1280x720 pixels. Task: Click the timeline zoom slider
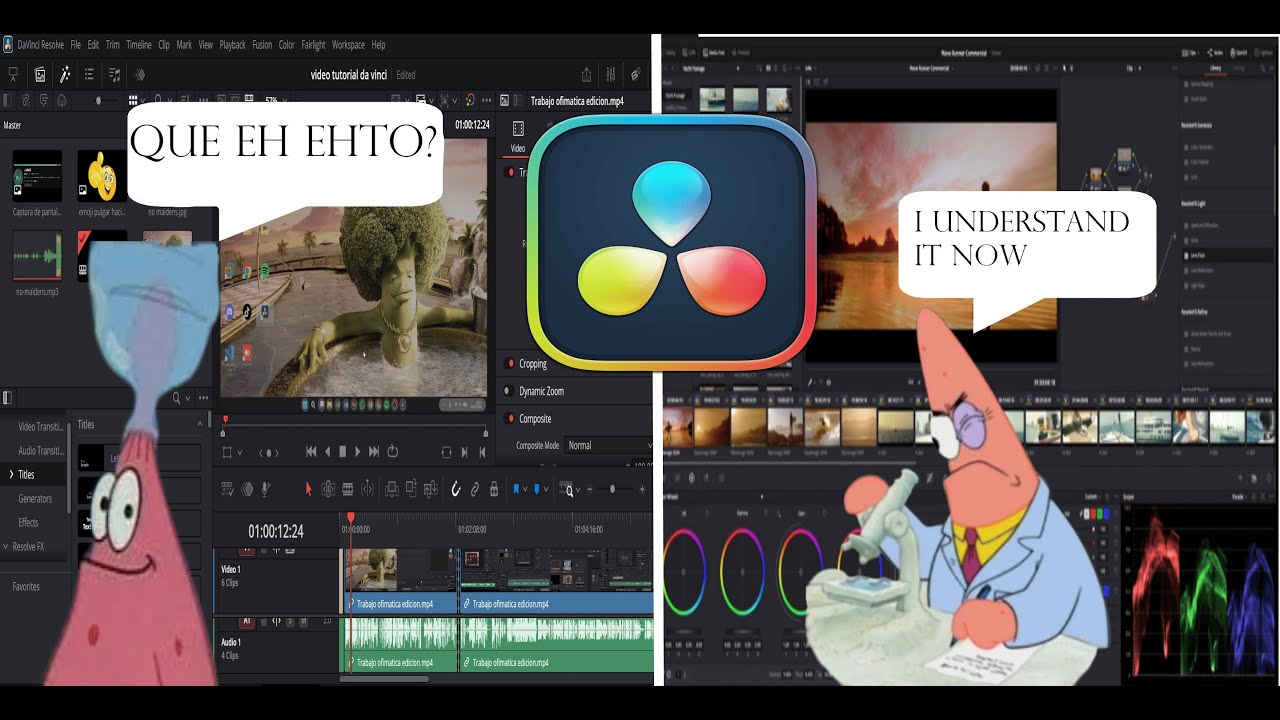pyautogui.click(x=613, y=489)
